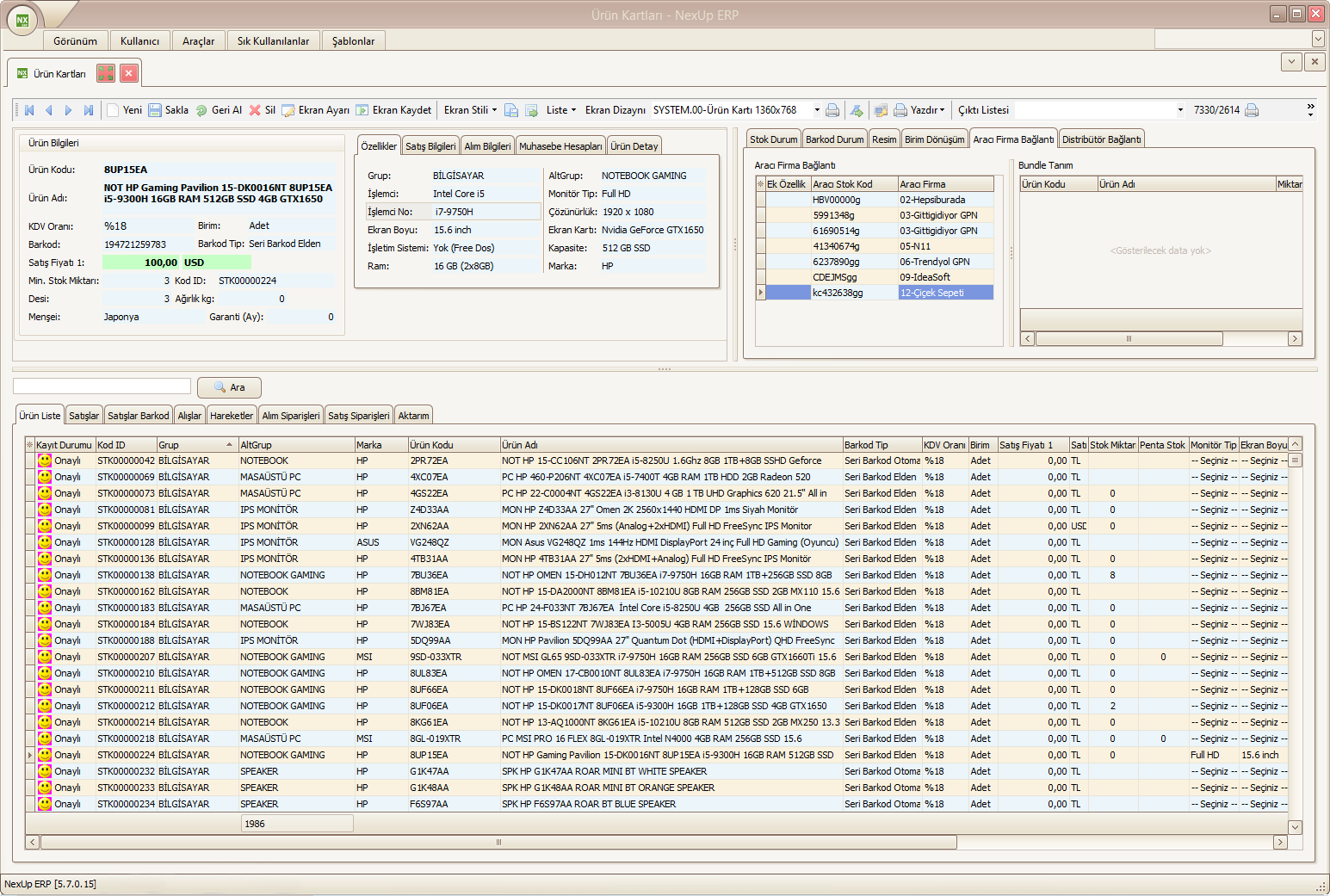1330x896 pixels.
Task: Click the copy-documents icon after Ekran Stili
Action: point(511,110)
